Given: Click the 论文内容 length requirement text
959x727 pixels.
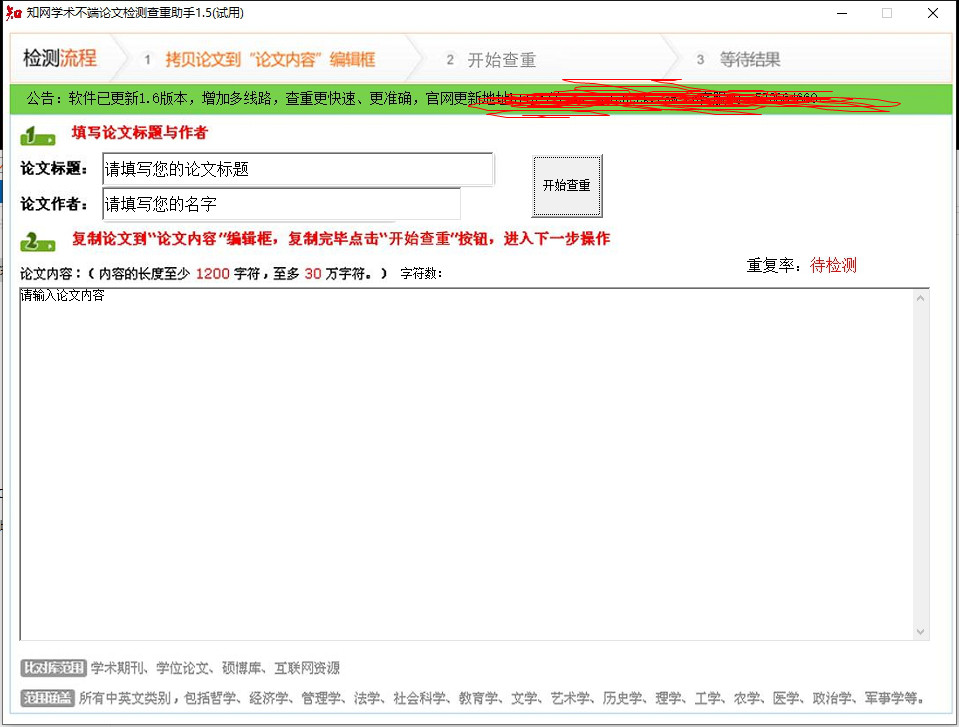Looking at the screenshot, I should 204,273.
